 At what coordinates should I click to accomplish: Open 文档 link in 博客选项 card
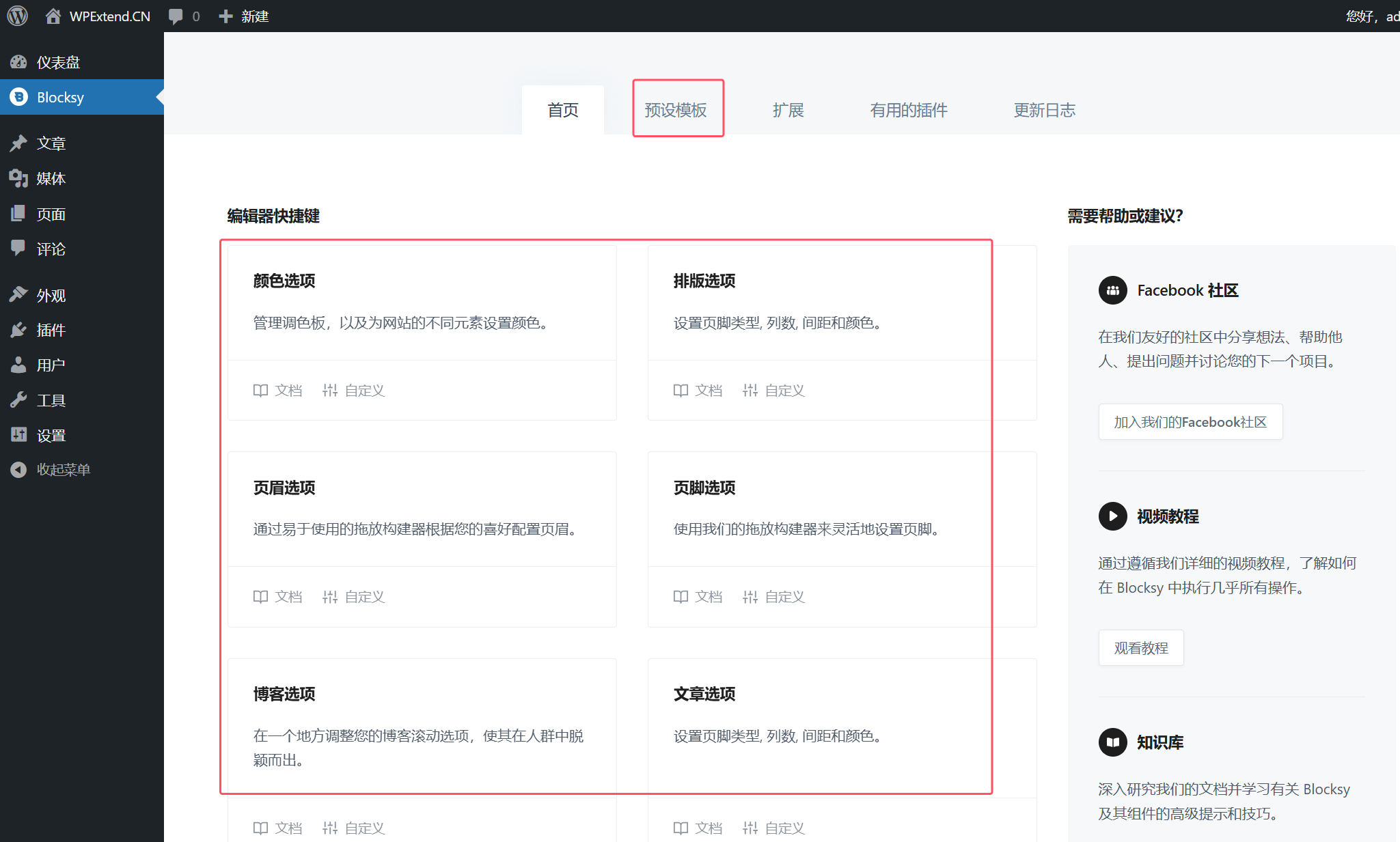[277, 828]
